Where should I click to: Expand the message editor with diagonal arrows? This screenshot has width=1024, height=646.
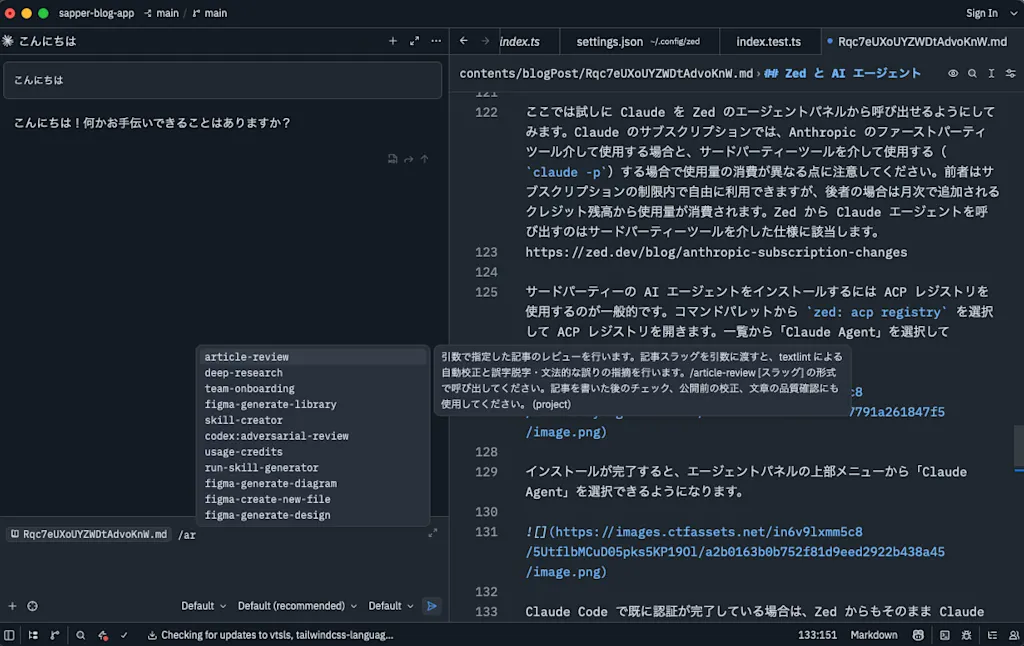432,534
